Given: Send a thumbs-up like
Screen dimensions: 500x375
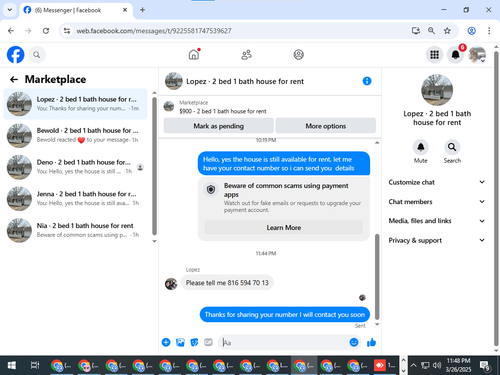Looking at the screenshot, I should 371,342.
